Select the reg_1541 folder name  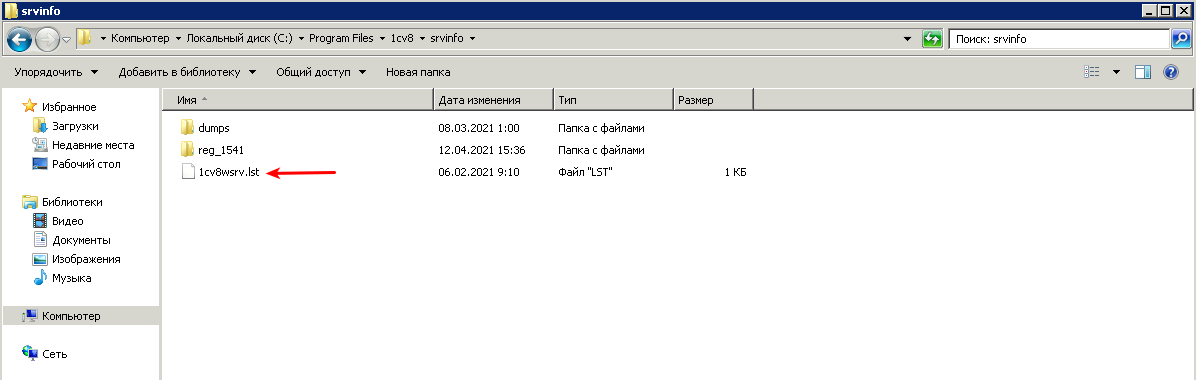tap(220, 150)
